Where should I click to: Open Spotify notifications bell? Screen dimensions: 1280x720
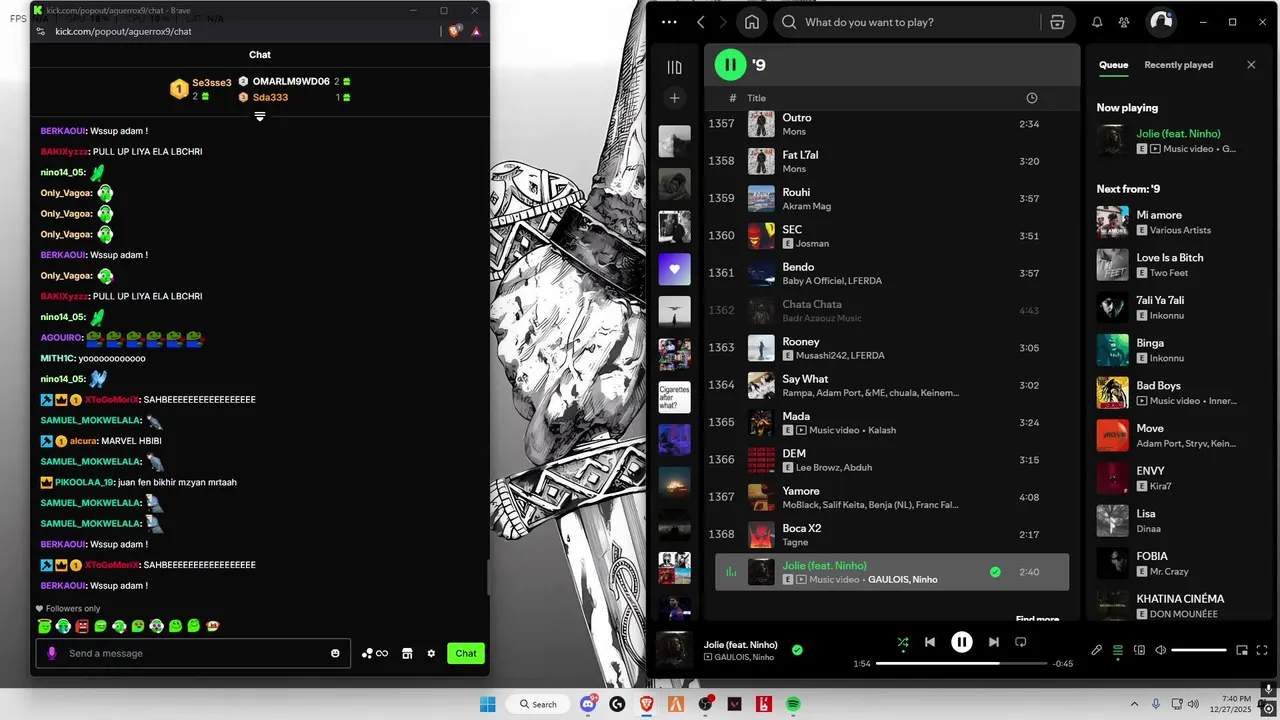tap(1097, 22)
